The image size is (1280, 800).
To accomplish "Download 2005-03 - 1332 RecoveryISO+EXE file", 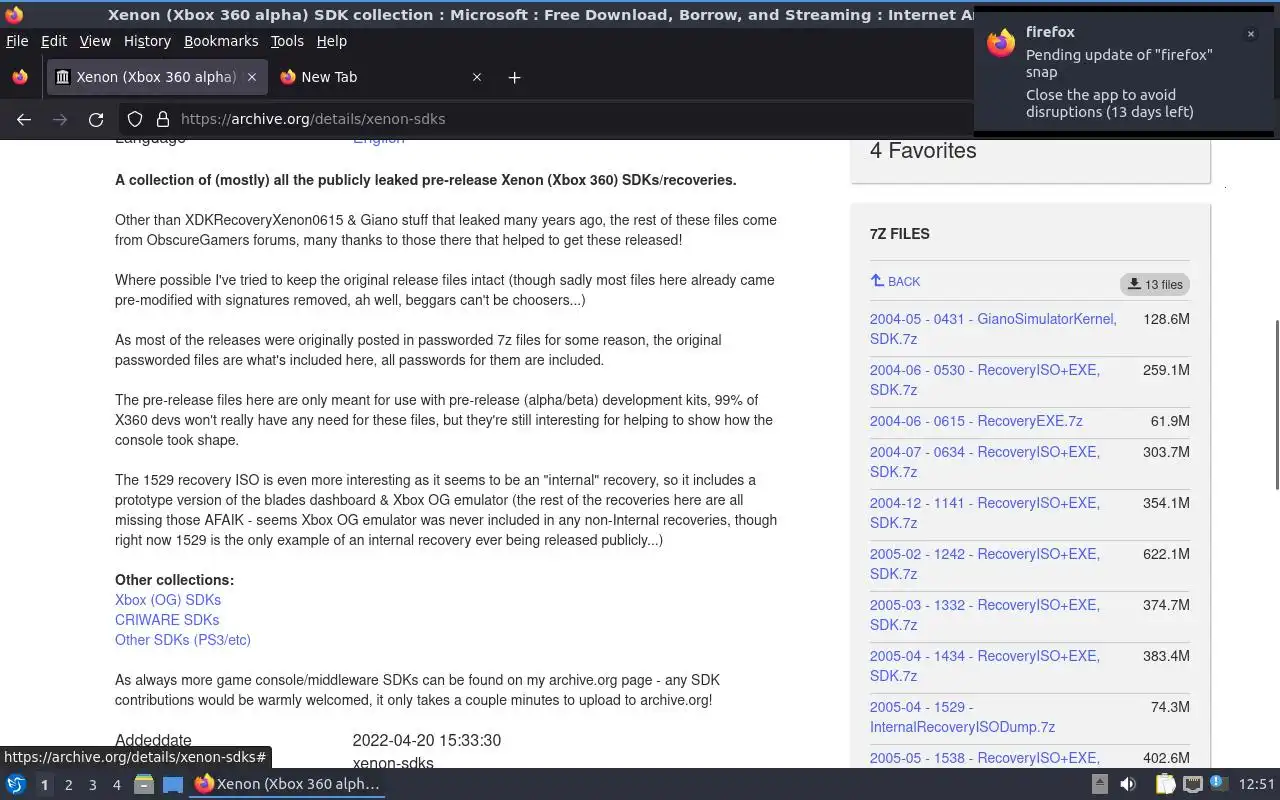I will coord(984,615).
